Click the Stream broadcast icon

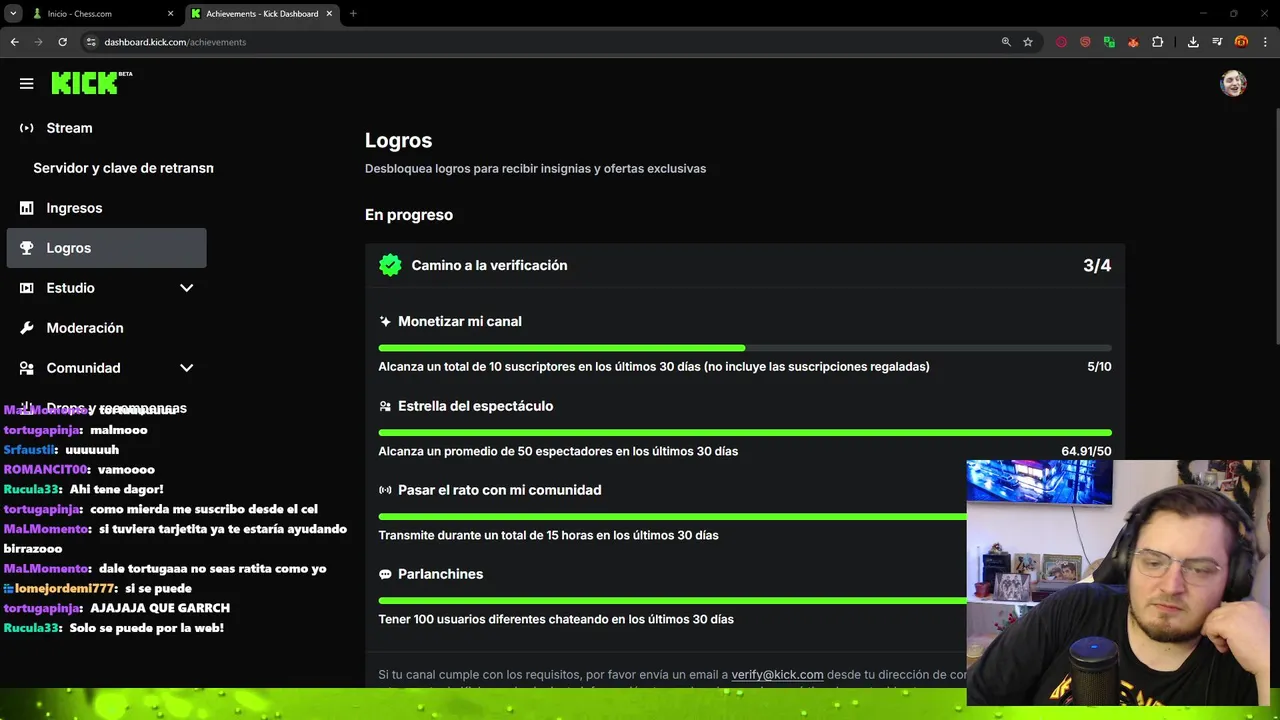(26, 128)
